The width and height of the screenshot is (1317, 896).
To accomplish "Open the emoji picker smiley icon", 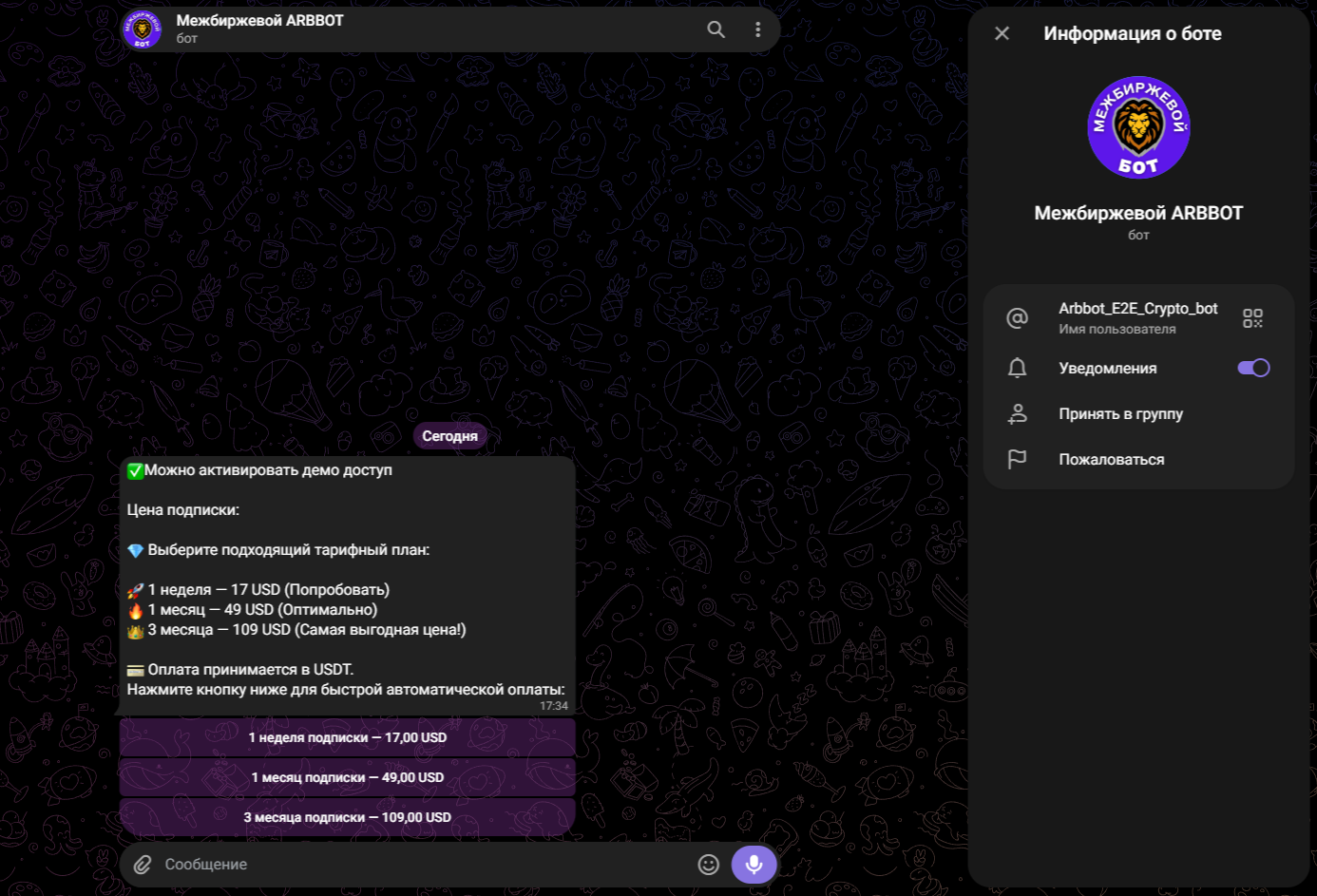I will pyautogui.click(x=709, y=865).
